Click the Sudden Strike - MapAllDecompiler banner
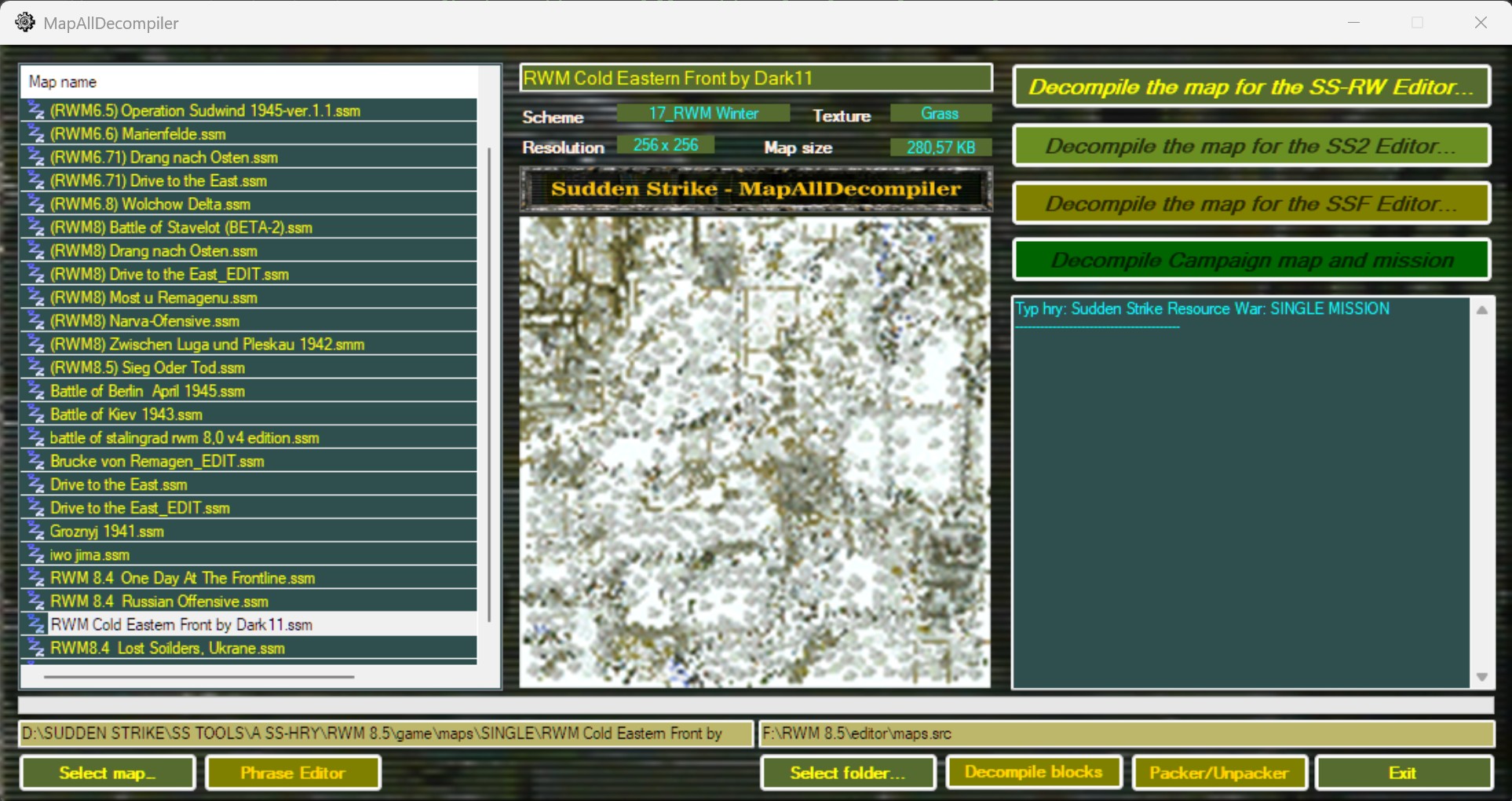 tap(756, 188)
